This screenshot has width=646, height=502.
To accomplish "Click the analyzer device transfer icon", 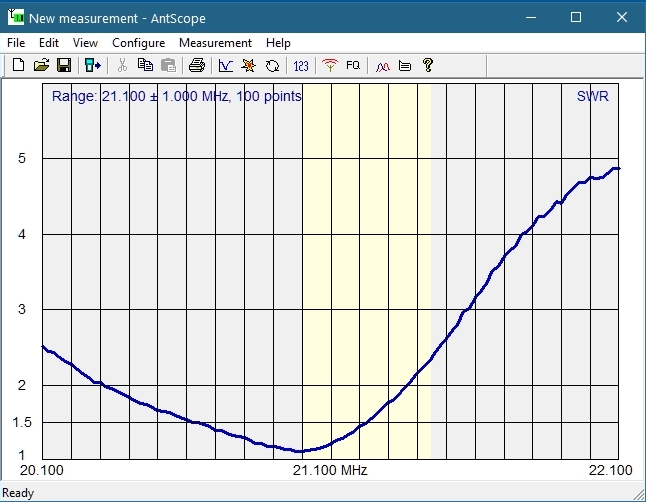I will 93,65.
